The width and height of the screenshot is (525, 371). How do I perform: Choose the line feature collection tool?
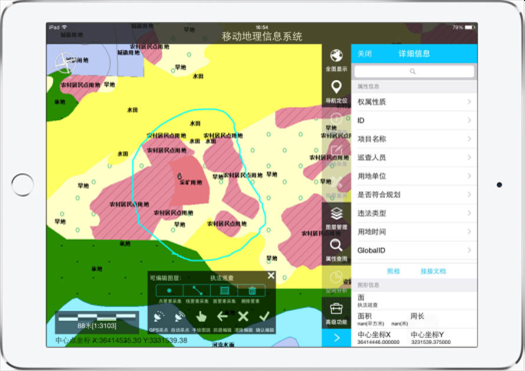pyautogui.click(x=197, y=291)
